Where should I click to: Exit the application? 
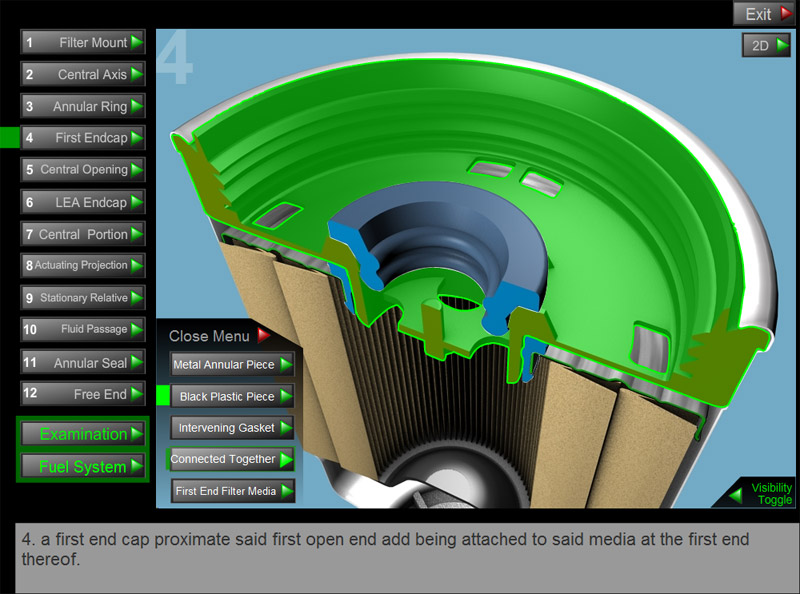pos(763,14)
